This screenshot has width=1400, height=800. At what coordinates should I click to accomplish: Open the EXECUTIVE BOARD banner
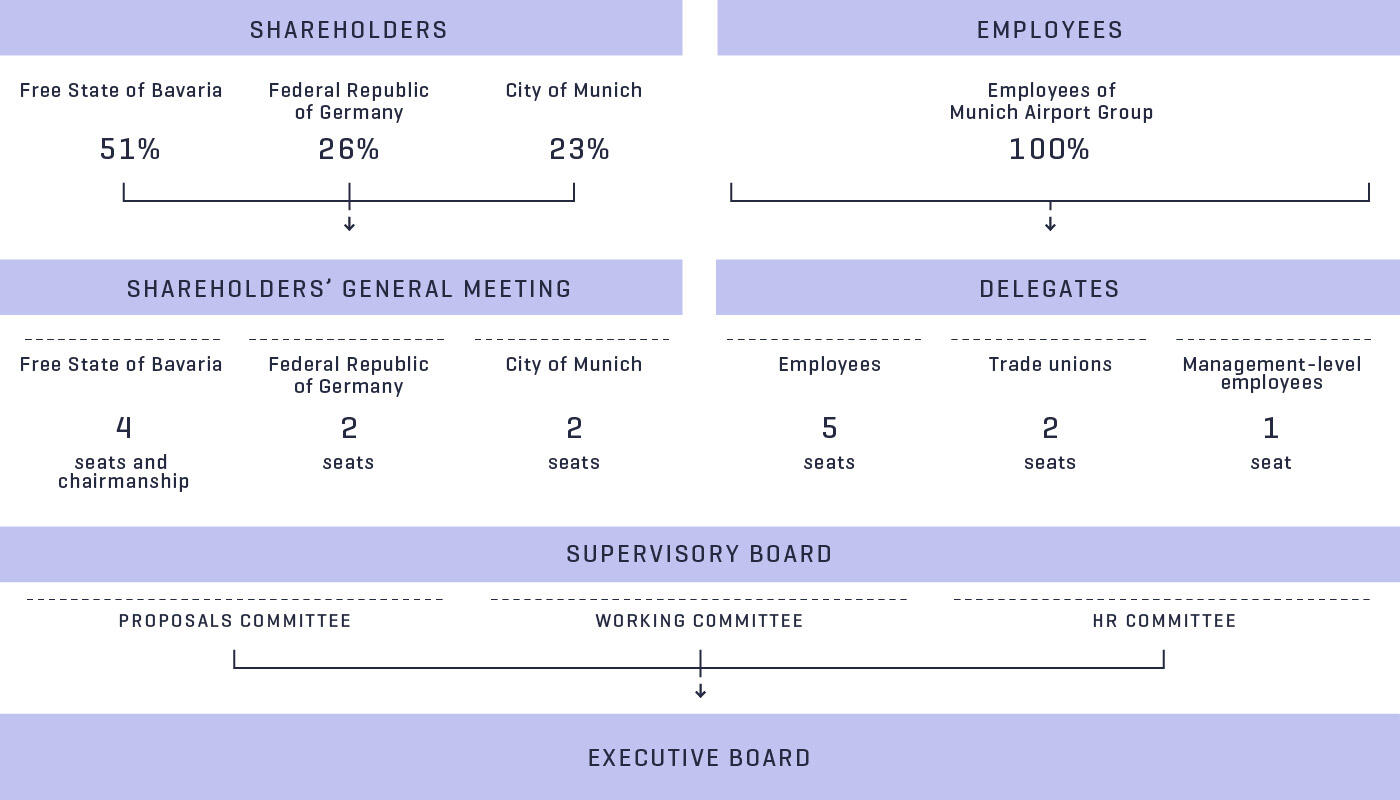coord(700,757)
